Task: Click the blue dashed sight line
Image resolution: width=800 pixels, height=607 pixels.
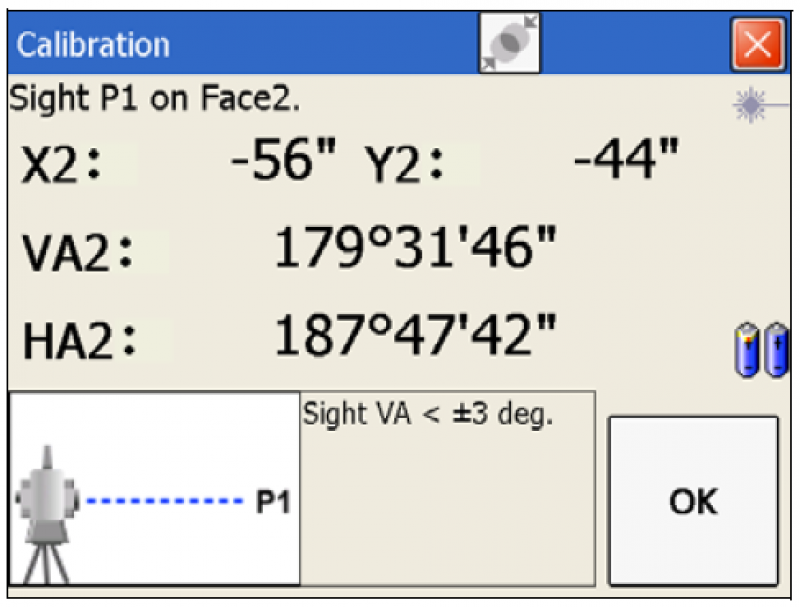Action: coord(165,499)
